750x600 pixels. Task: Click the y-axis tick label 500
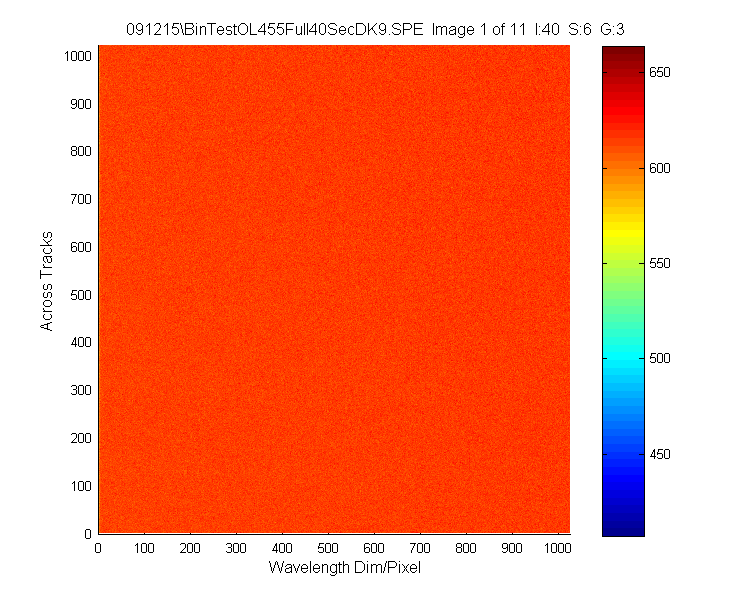tap(80, 295)
